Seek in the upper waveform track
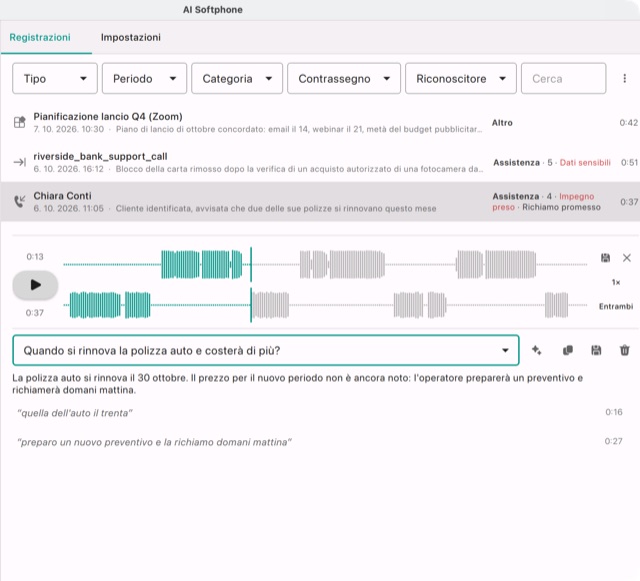This screenshot has width=640, height=581. coord(325,265)
